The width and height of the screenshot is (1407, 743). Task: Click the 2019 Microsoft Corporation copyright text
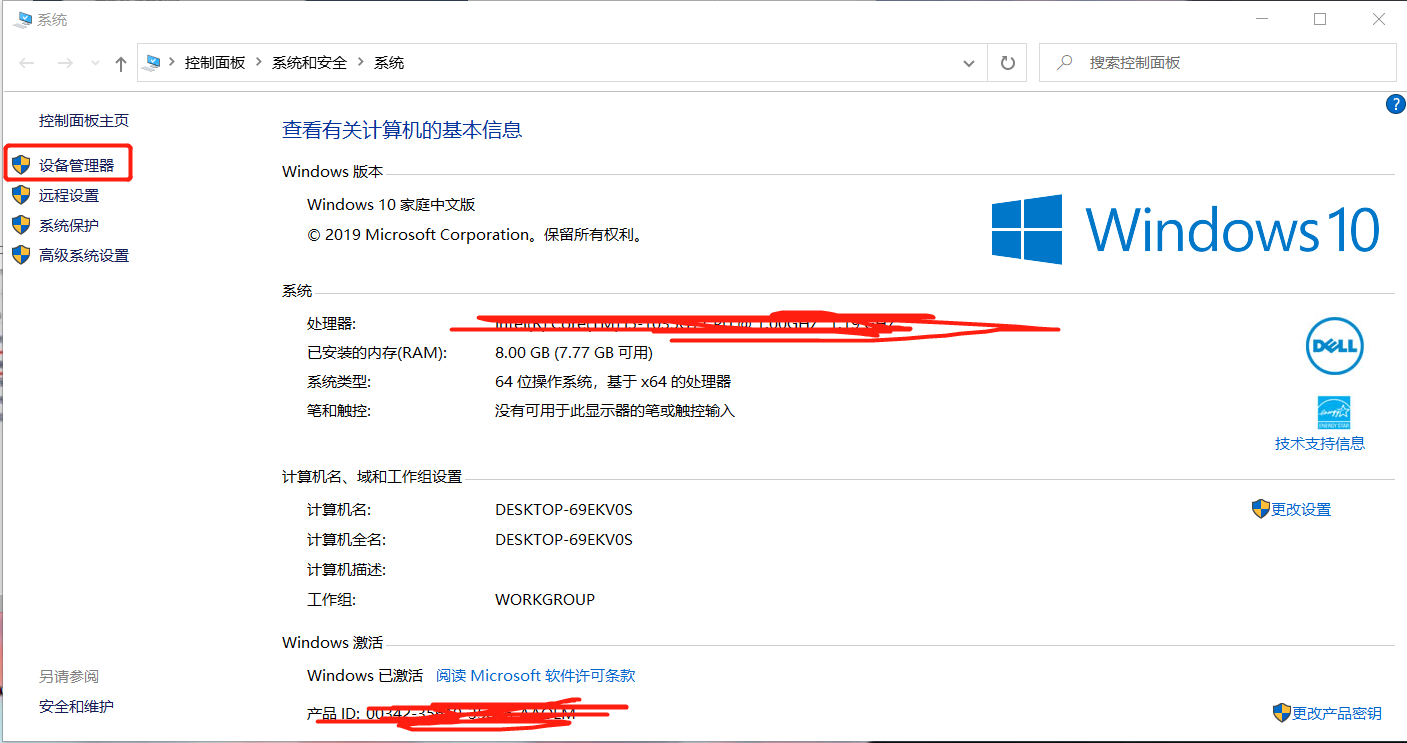point(474,234)
